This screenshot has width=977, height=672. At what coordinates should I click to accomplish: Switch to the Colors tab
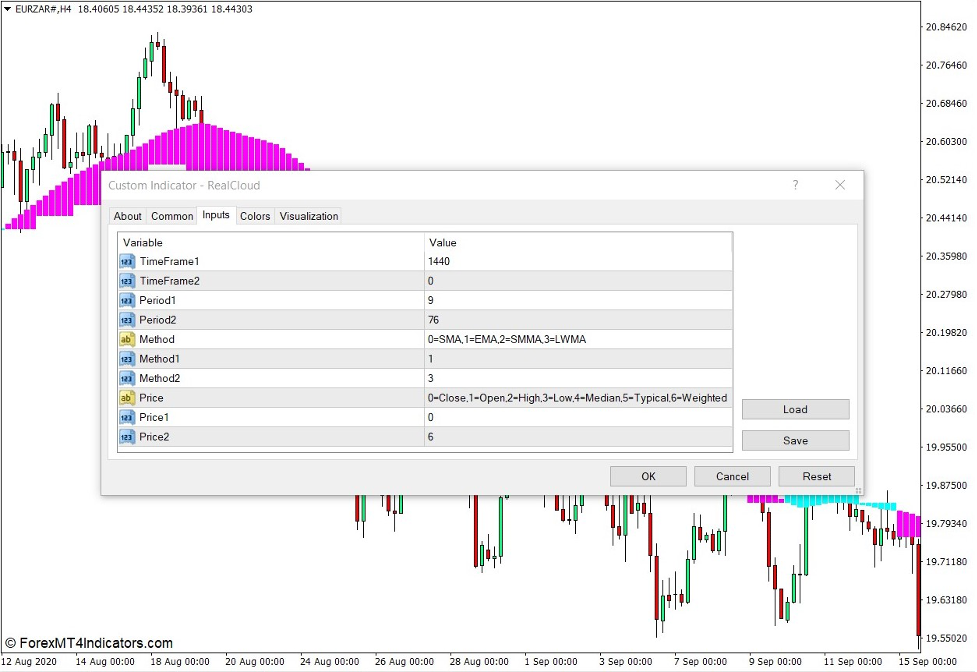(x=254, y=215)
